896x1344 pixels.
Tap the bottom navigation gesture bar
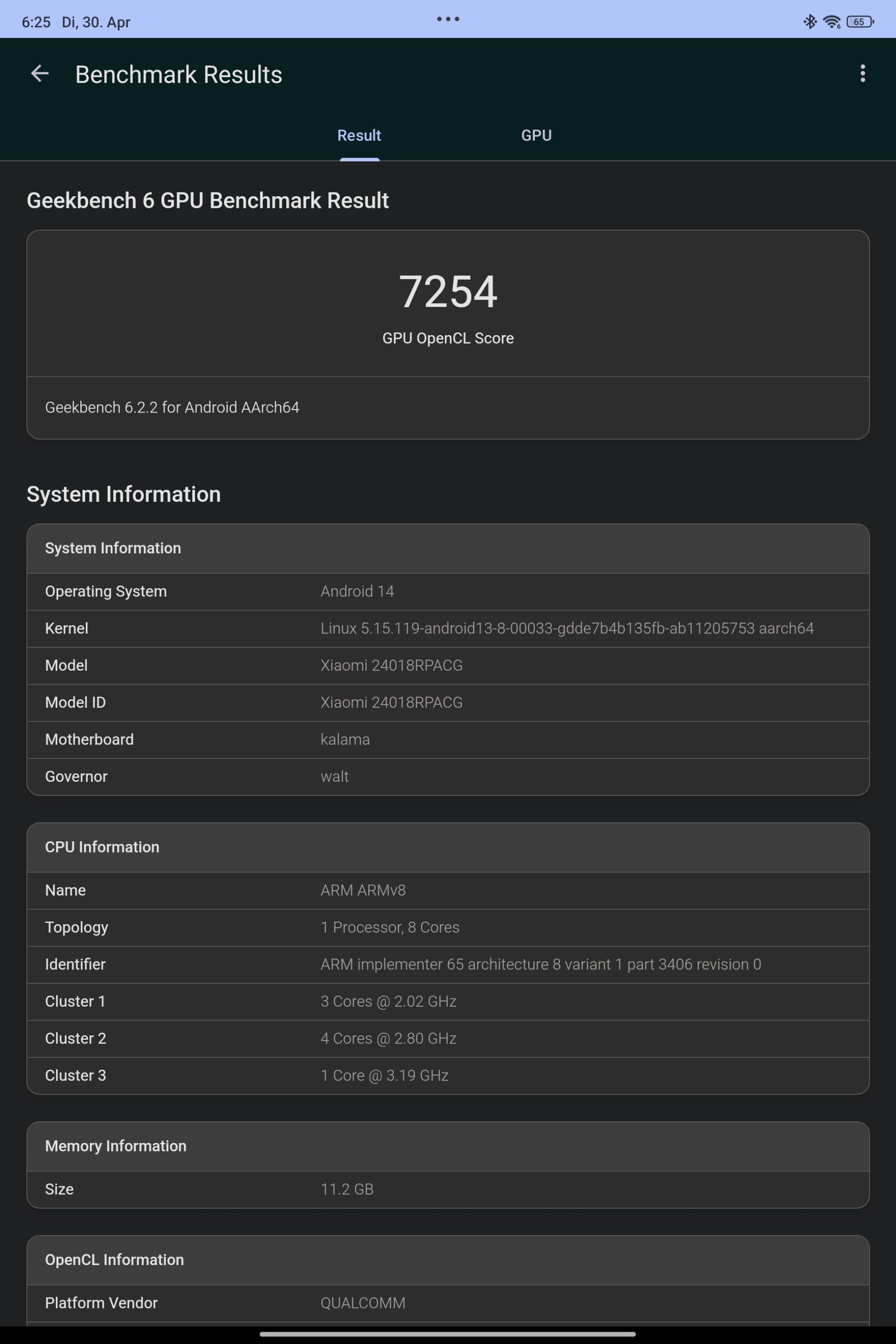[x=448, y=1334]
